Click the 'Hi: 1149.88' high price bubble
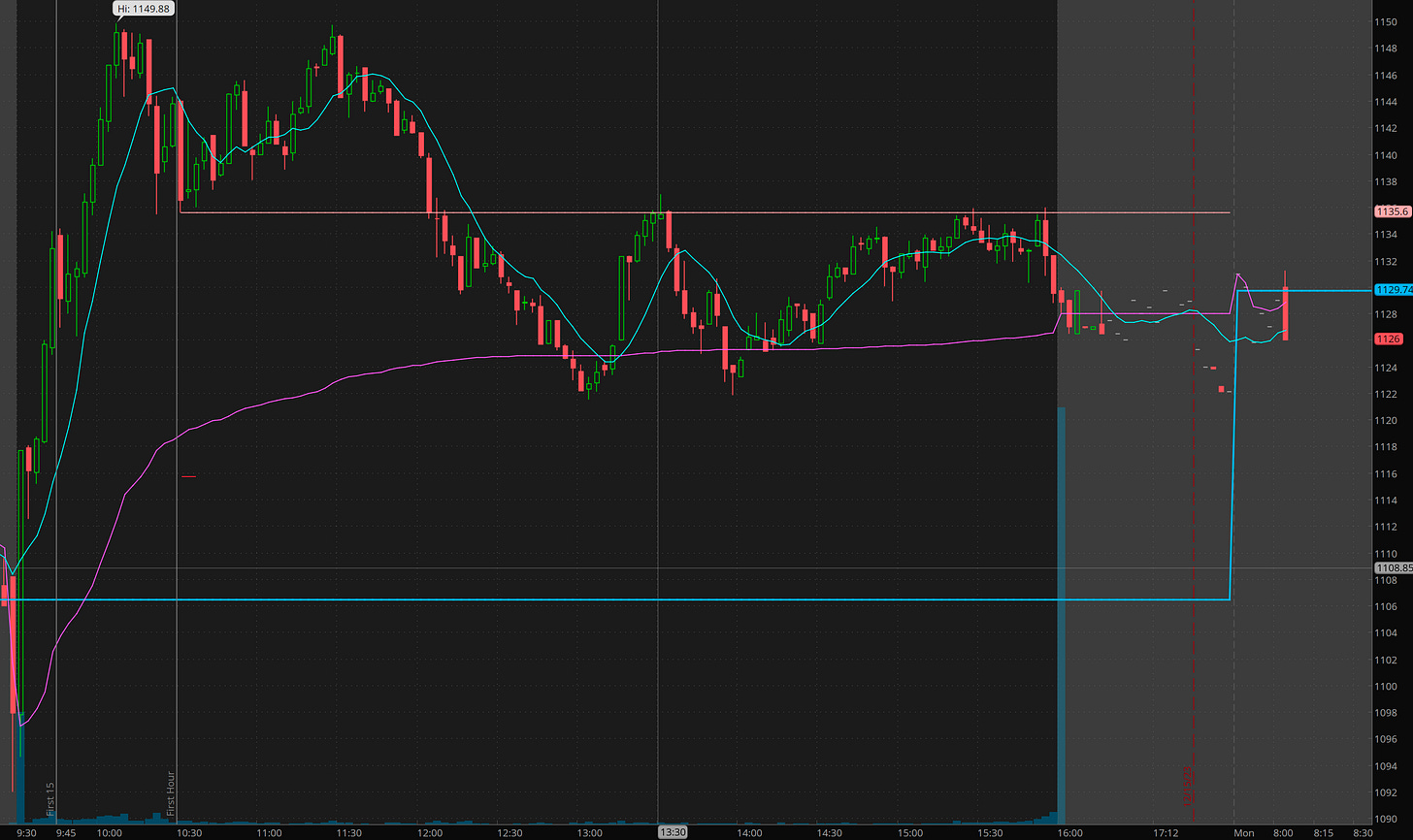The width and height of the screenshot is (1413, 840). coord(144,10)
